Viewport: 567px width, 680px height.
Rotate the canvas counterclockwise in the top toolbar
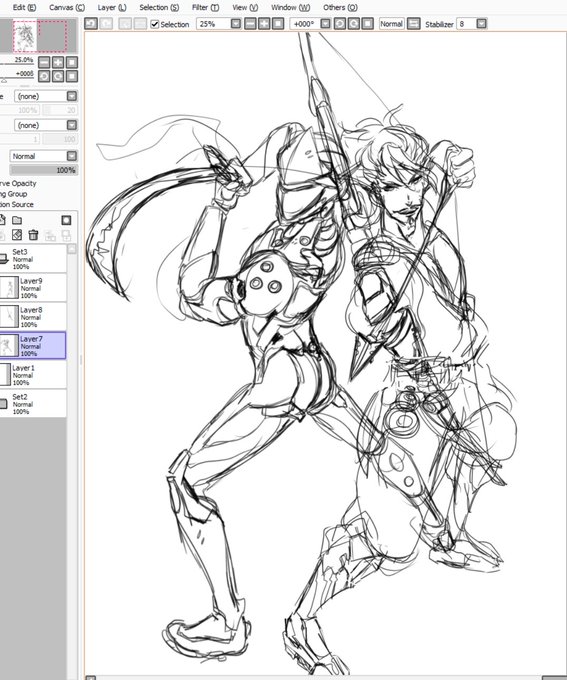coord(340,23)
